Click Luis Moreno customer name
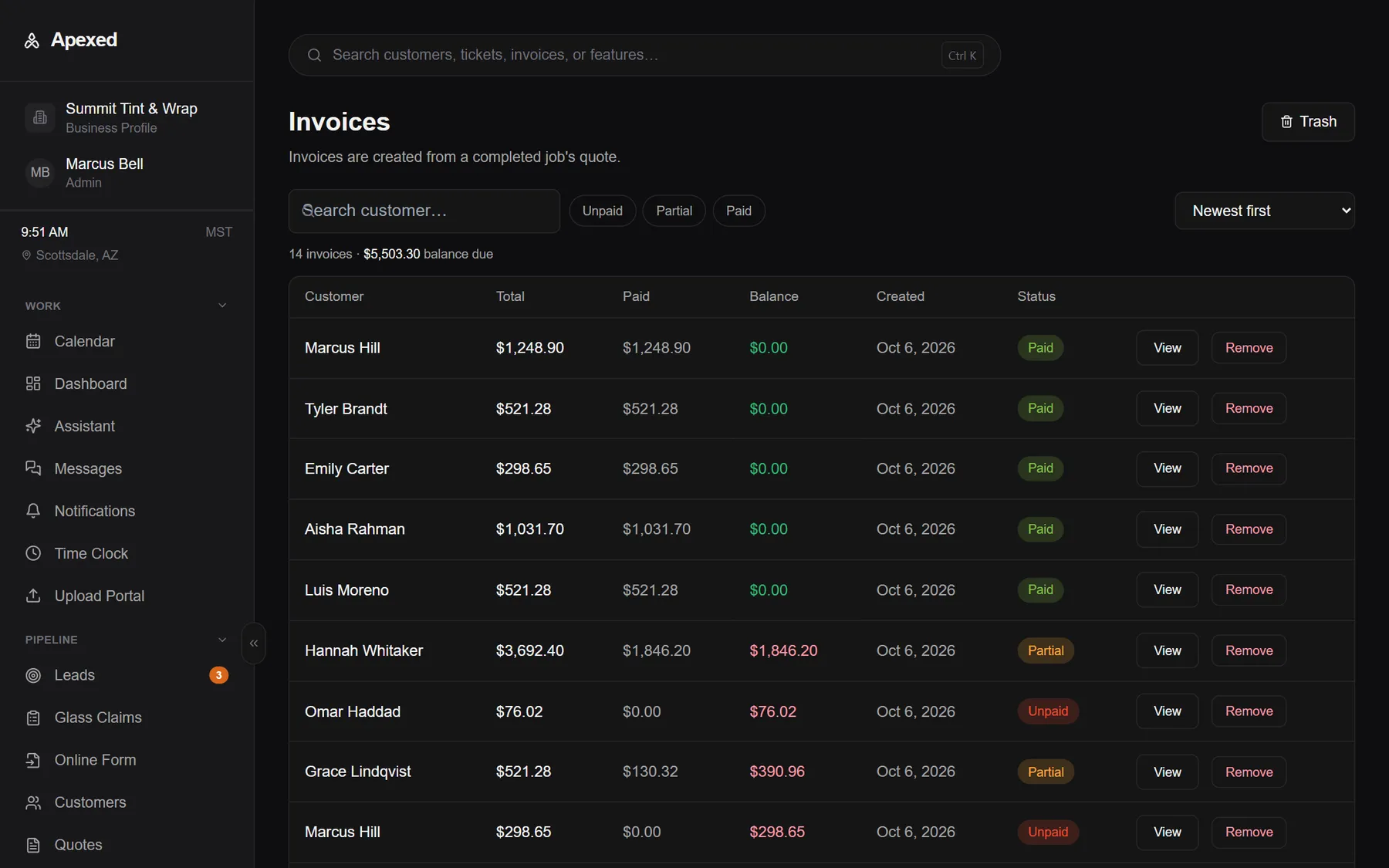Screen dimensions: 1389x868 (346, 590)
